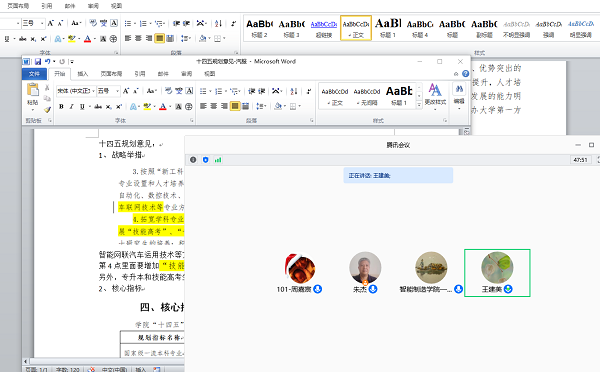Click Bullets list icon in front Word window
The width and height of the screenshot is (600, 372).
tap(204, 91)
